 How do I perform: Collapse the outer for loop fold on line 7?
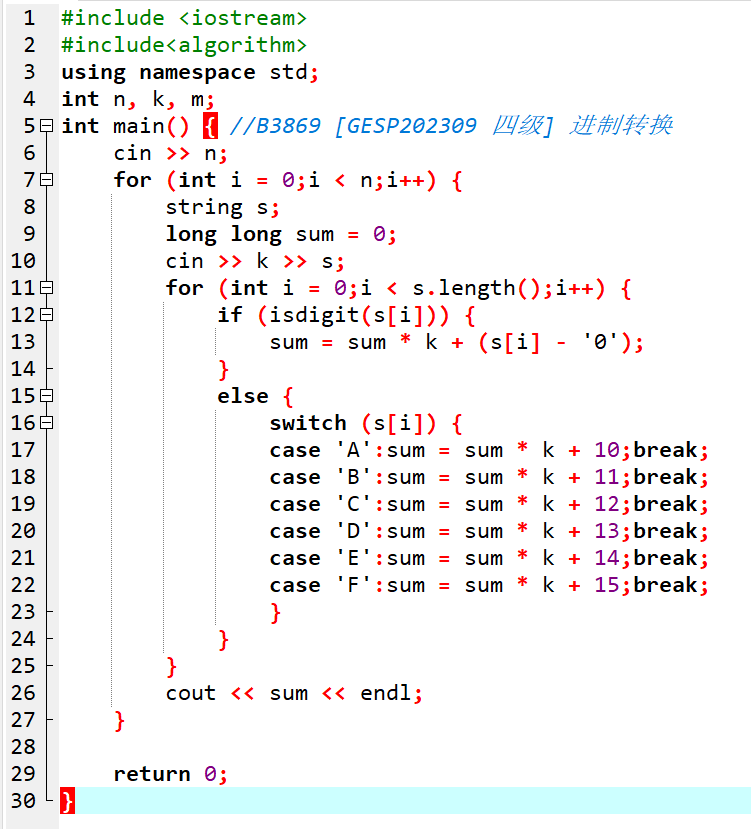46,180
